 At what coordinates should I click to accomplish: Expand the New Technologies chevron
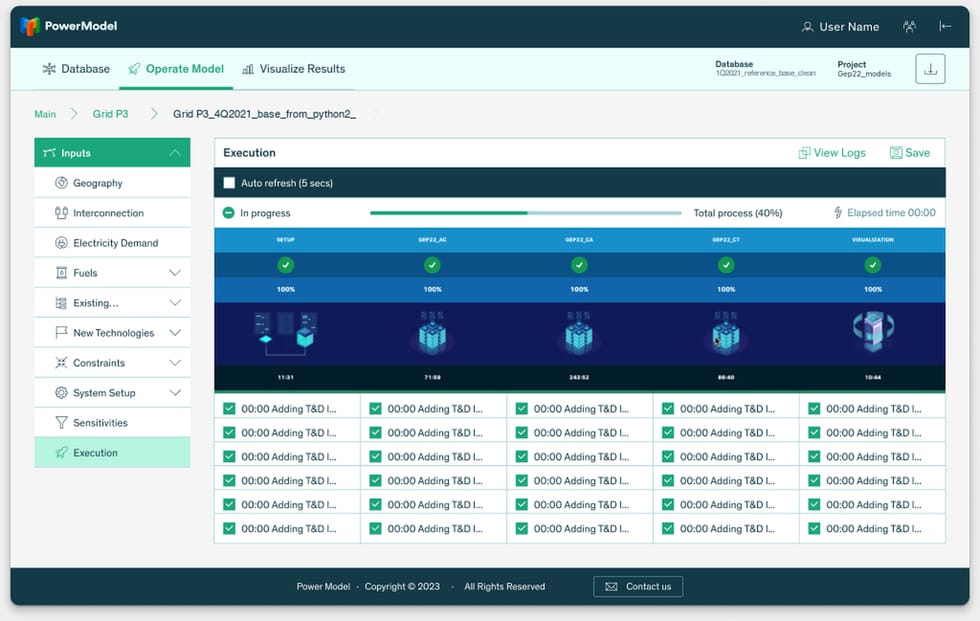coord(175,333)
